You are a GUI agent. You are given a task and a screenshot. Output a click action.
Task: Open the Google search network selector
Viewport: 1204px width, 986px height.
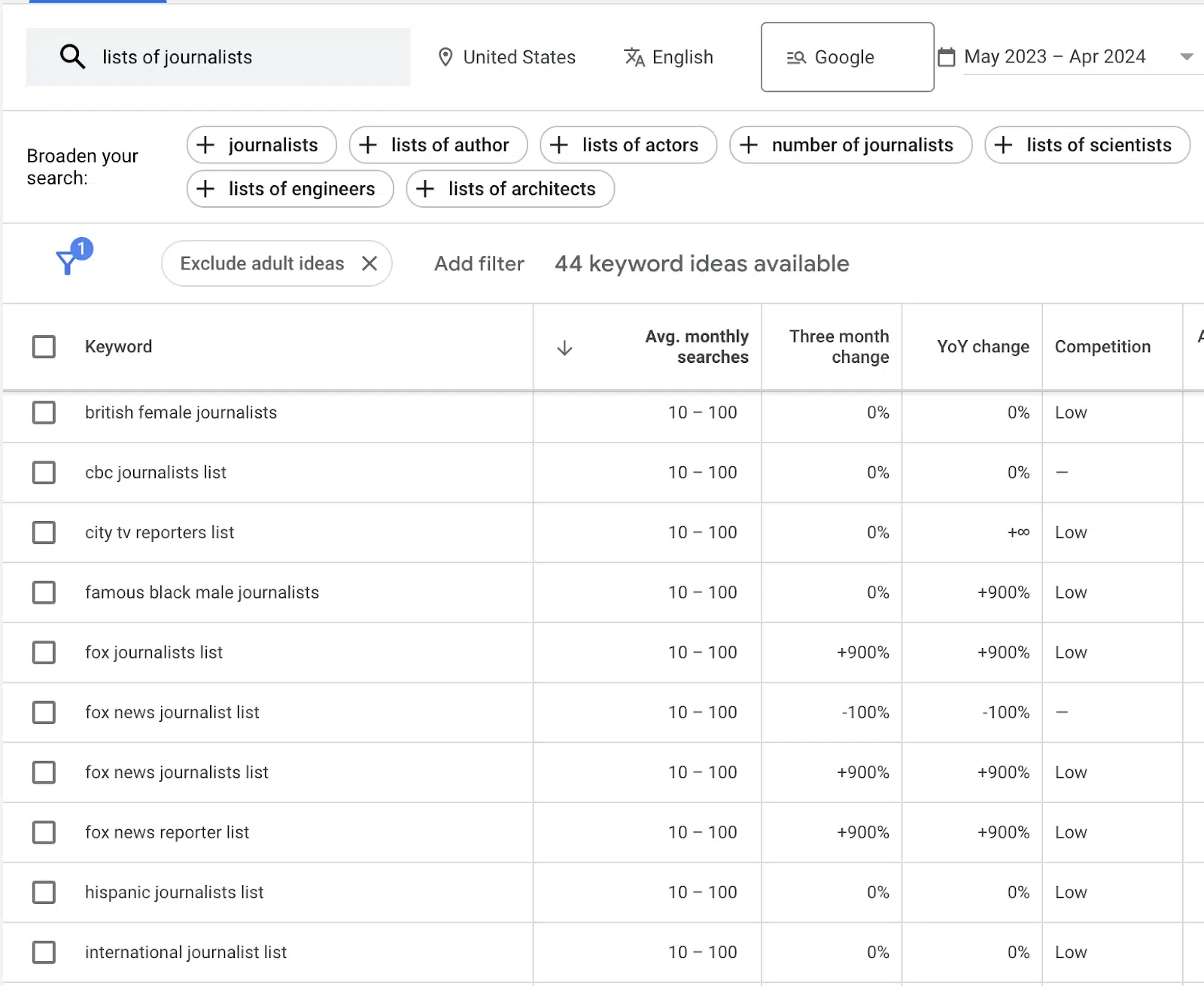click(847, 57)
